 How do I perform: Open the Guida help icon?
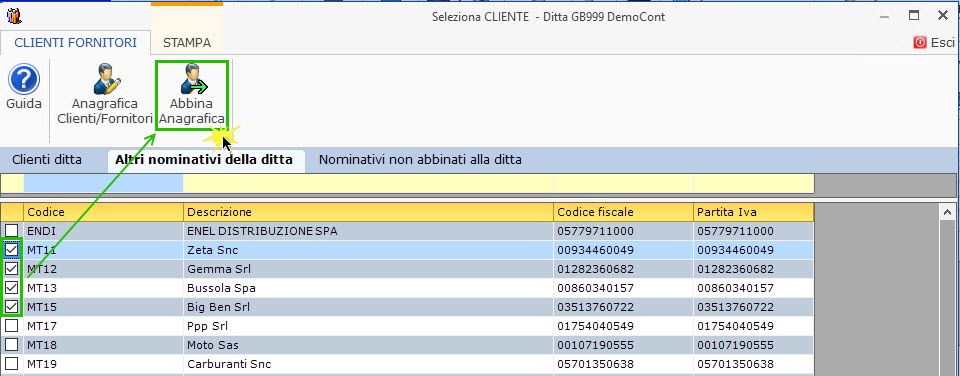coord(24,80)
